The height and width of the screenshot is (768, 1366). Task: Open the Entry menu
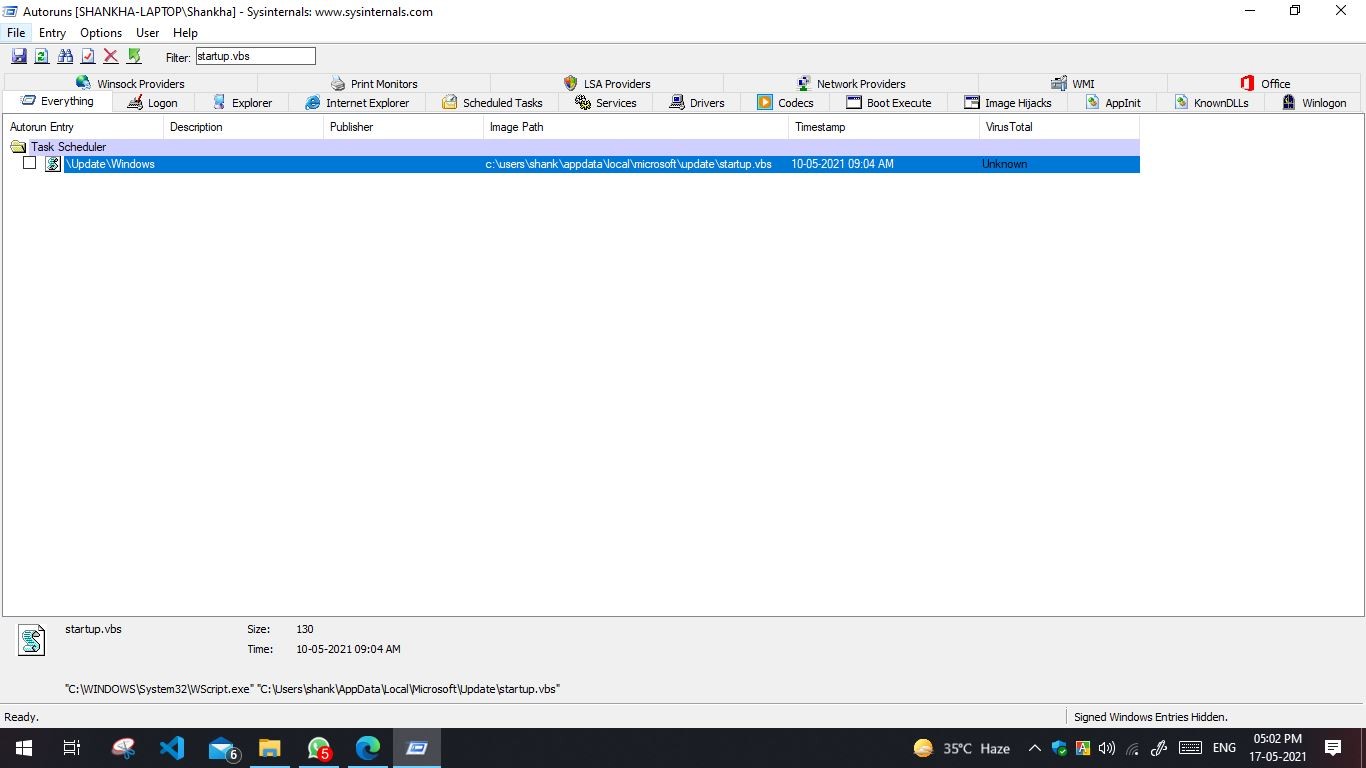pyautogui.click(x=52, y=32)
